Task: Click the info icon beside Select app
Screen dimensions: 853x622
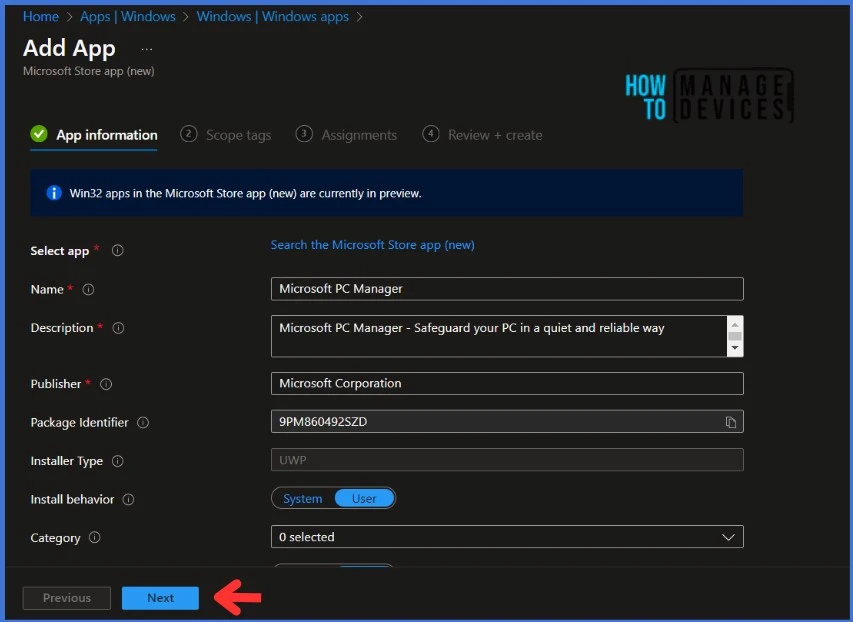Action: [118, 250]
